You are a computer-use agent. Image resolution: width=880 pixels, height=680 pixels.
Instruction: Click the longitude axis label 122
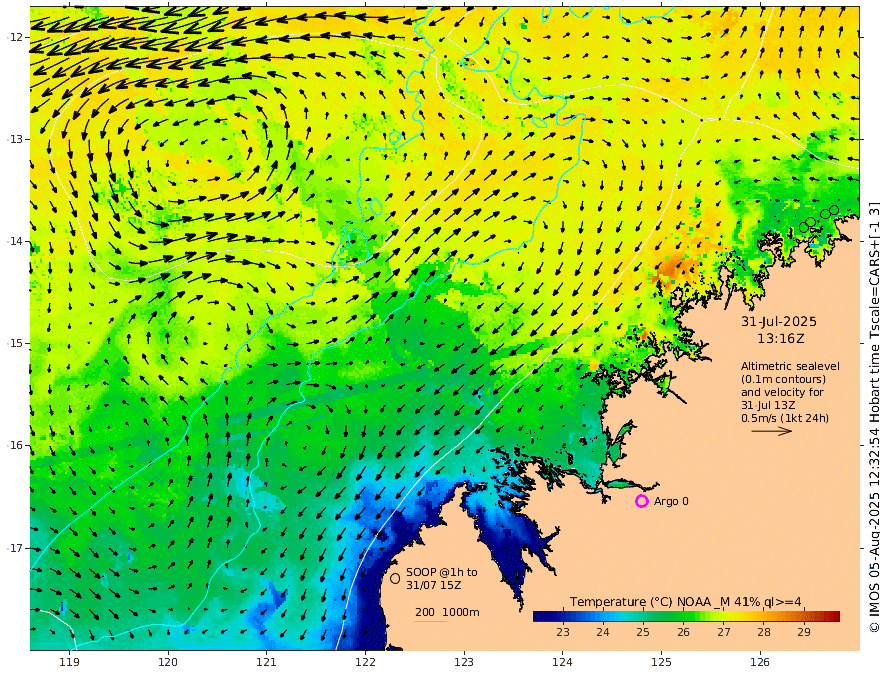pos(365,662)
